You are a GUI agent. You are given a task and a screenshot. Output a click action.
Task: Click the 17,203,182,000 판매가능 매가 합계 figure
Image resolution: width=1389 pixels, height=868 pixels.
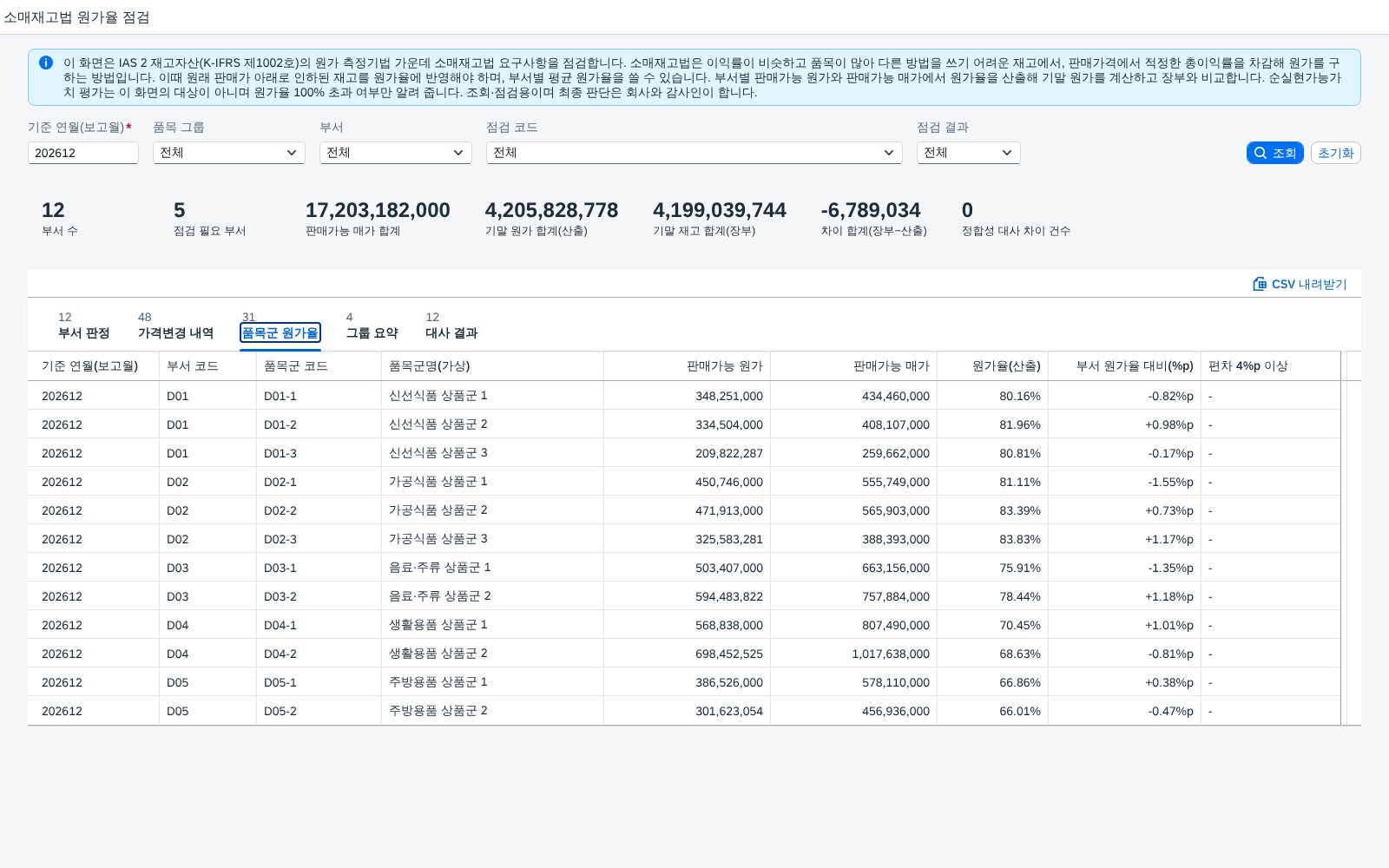click(378, 210)
